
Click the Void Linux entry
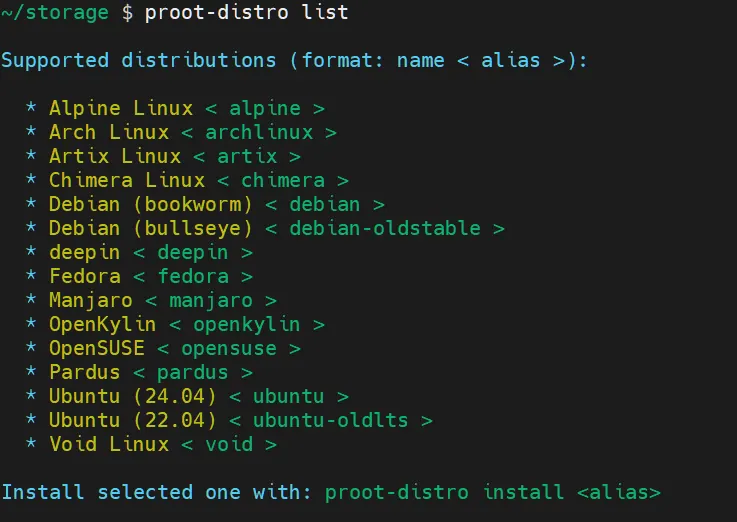[x=108, y=444]
